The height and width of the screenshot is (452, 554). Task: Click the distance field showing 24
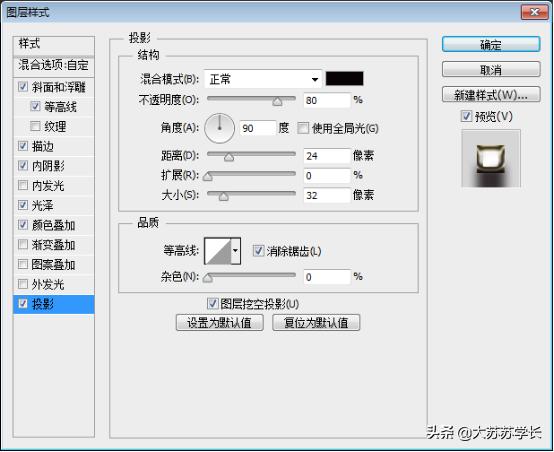coord(327,156)
